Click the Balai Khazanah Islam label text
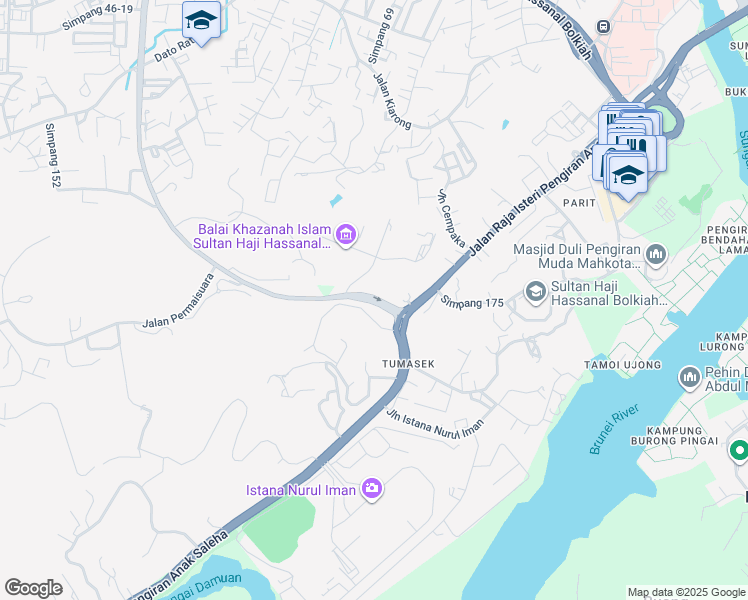This screenshot has height=600, width=748. point(262,236)
